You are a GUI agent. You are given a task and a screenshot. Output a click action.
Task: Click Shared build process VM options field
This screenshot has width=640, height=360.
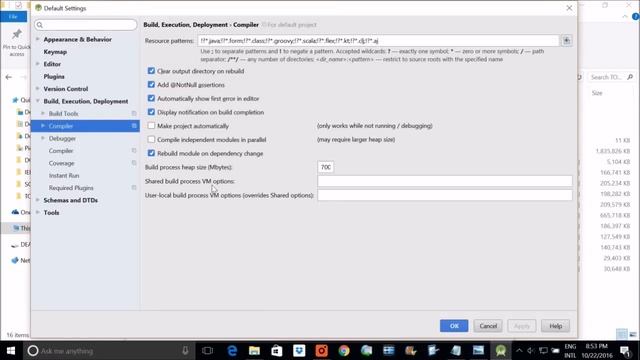click(445, 181)
